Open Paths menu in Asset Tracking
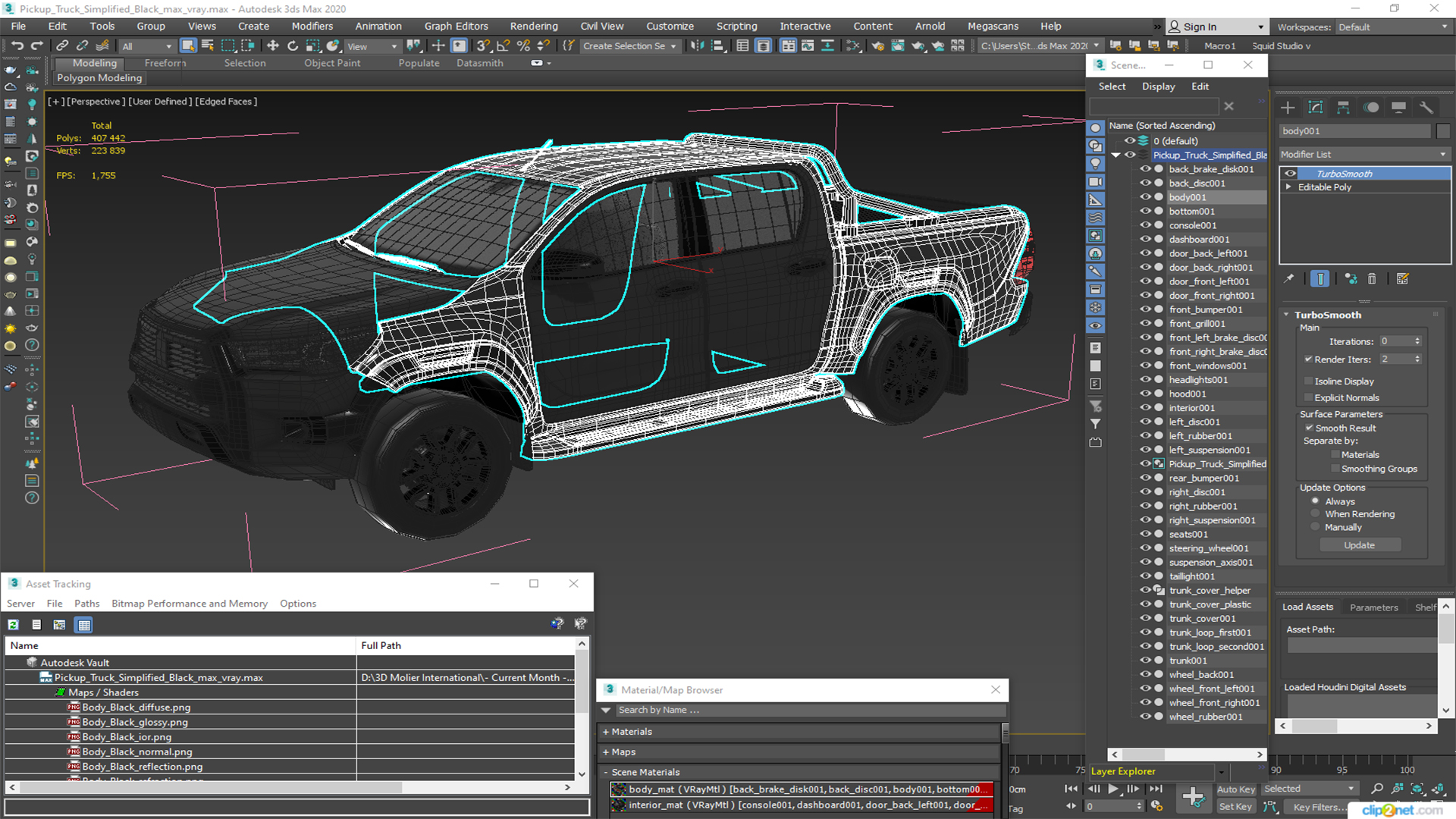Image resolution: width=1456 pixels, height=819 pixels. point(86,604)
